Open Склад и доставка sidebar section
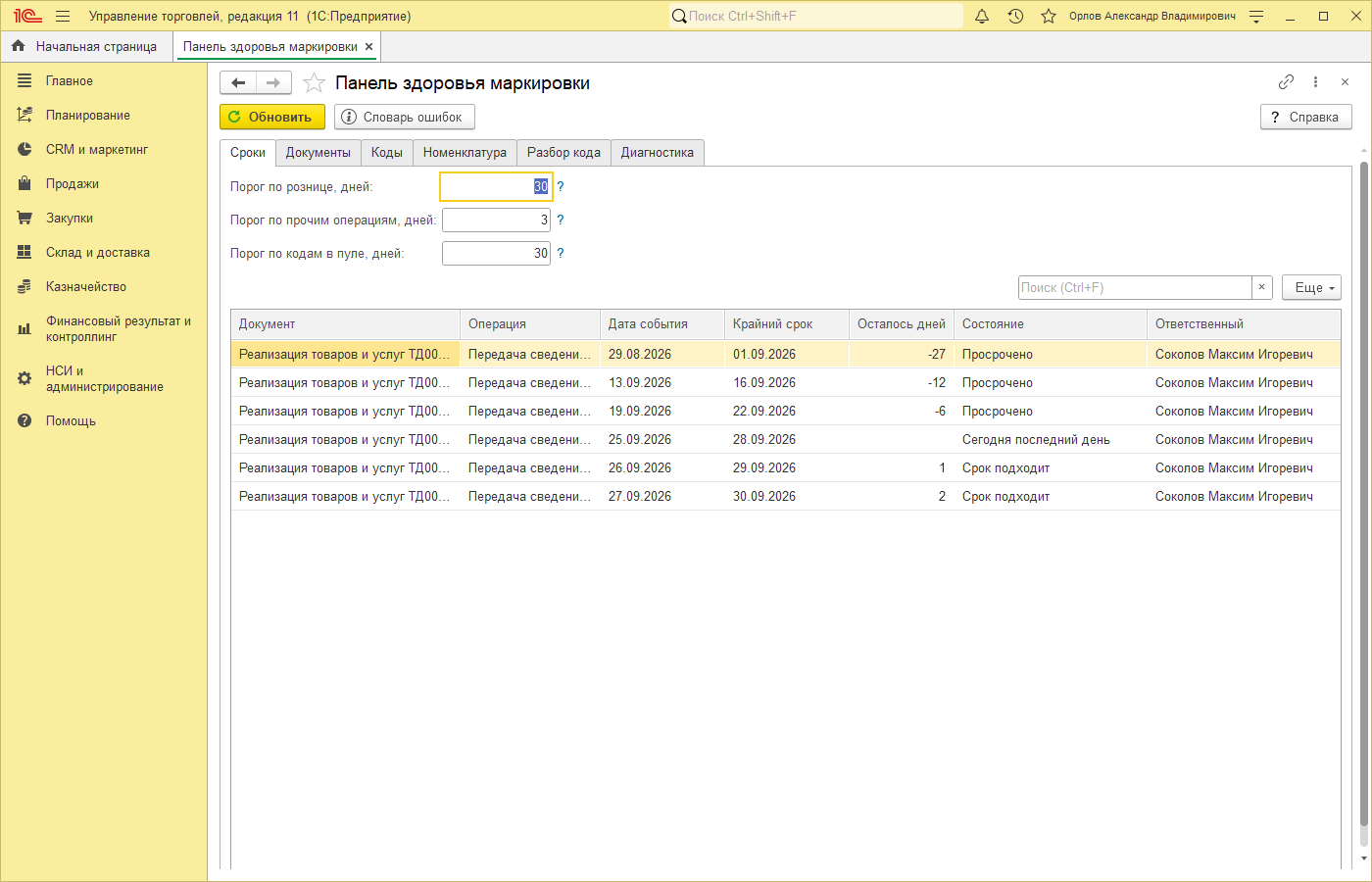The image size is (1372, 882). point(104,252)
